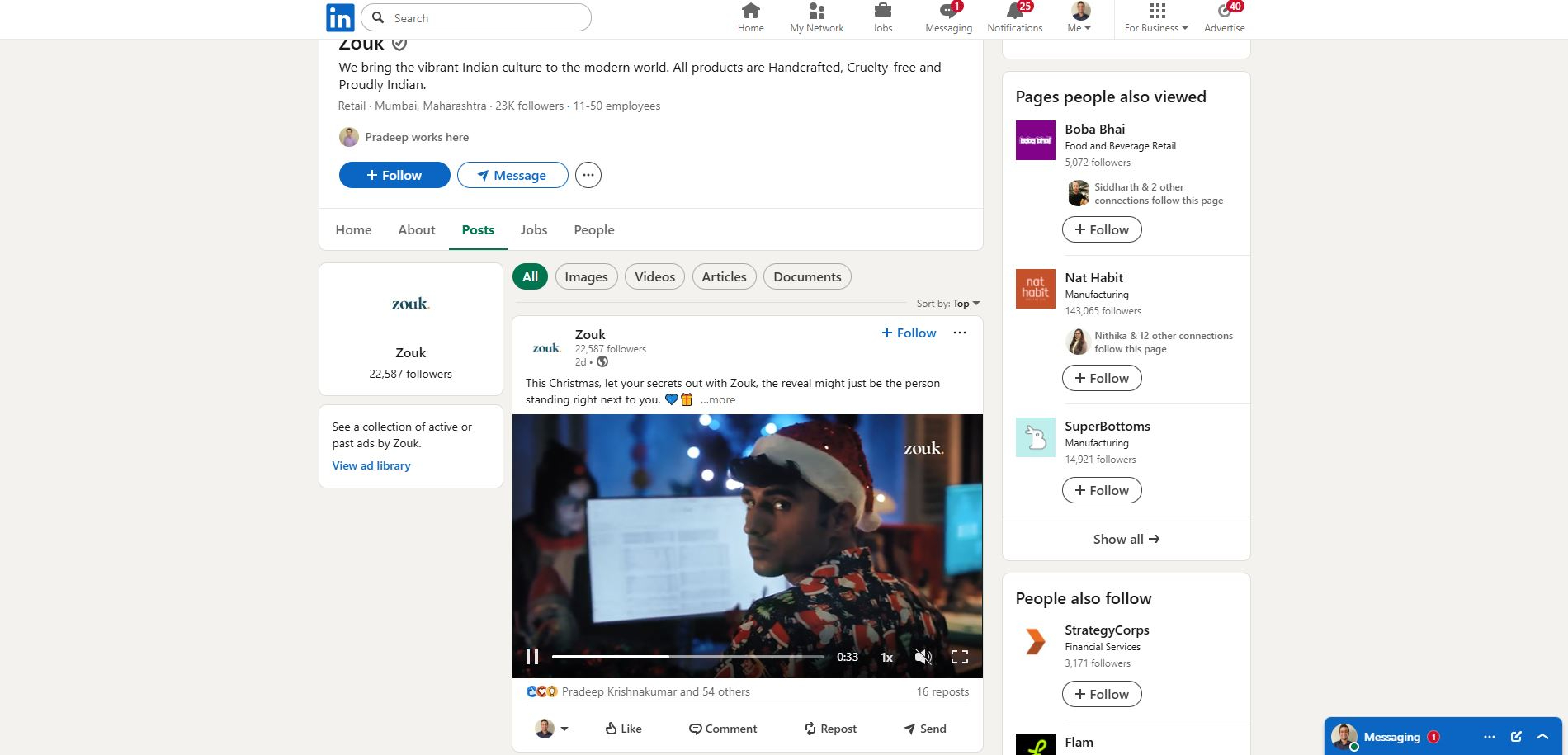Switch to the Home tab of Zouk
The width and height of the screenshot is (1568, 755).
[x=353, y=229]
